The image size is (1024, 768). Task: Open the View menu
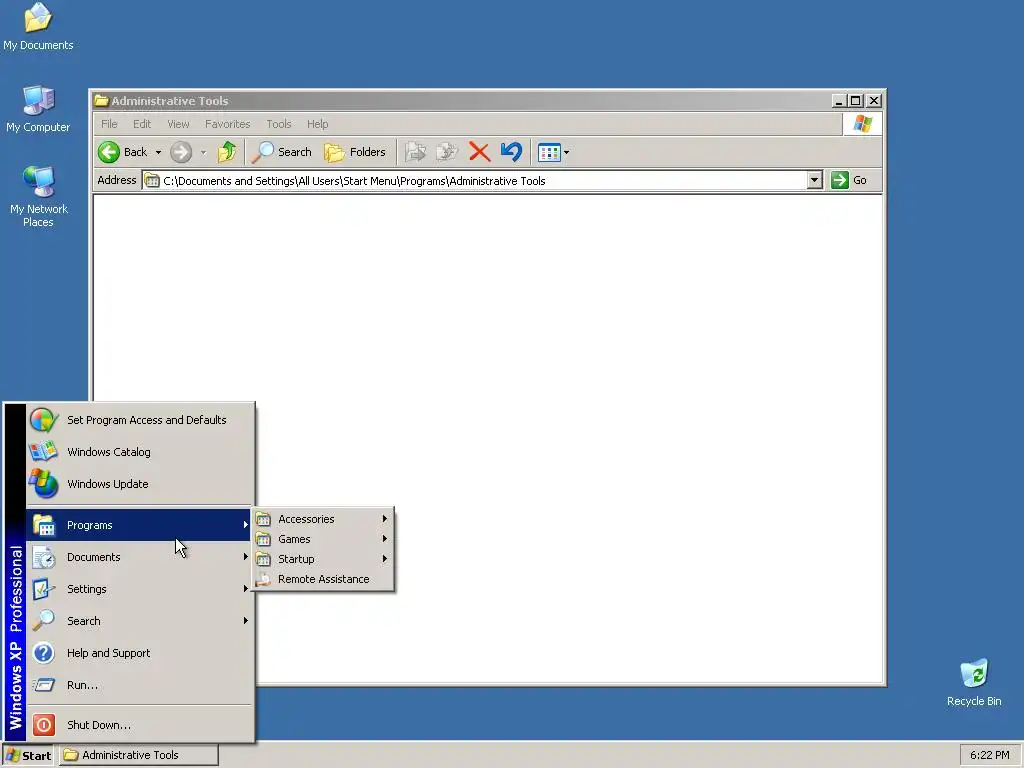click(x=178, y=124)
